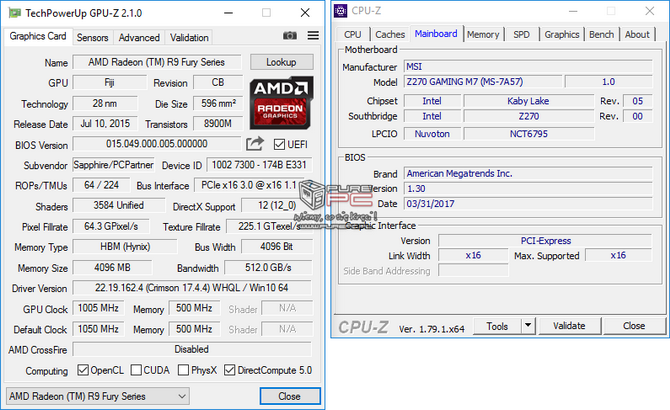Open the Caches tab in CPU-Z

(x=390, y=35)
